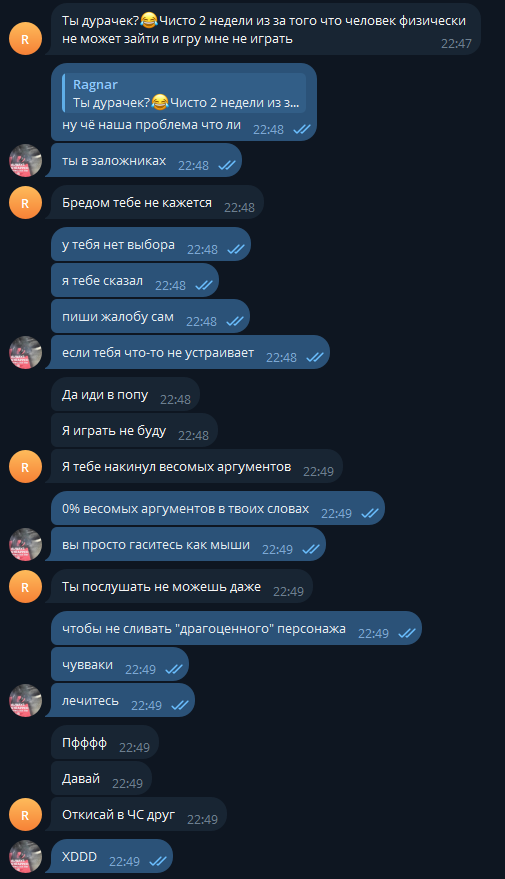Click avatar beside 'вы просто гаситесь как мыши'
The width and height of the screenshot is (505, 879).
click(25, 544)
